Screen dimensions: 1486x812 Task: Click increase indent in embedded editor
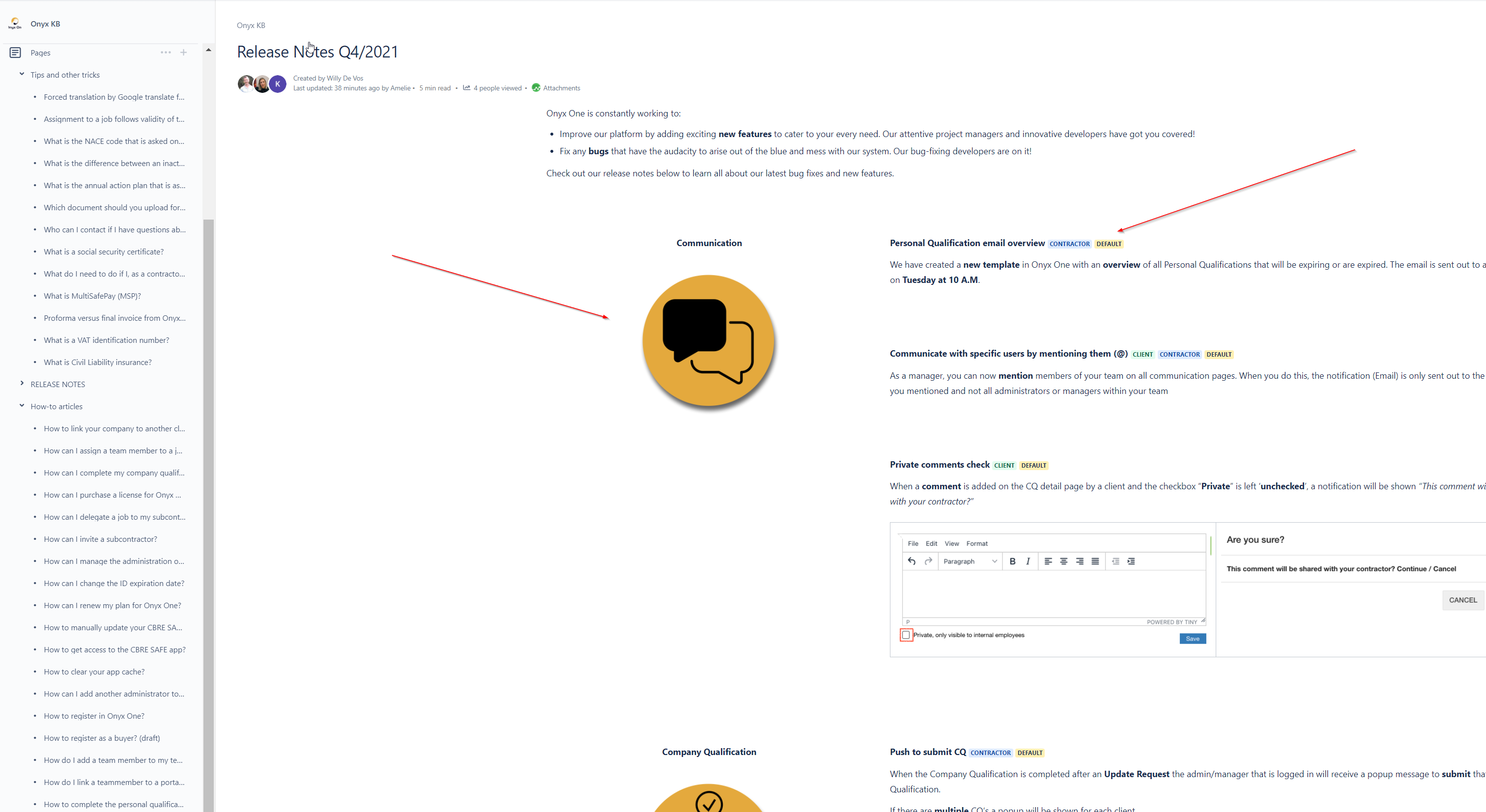click(x=1131, y=561)
